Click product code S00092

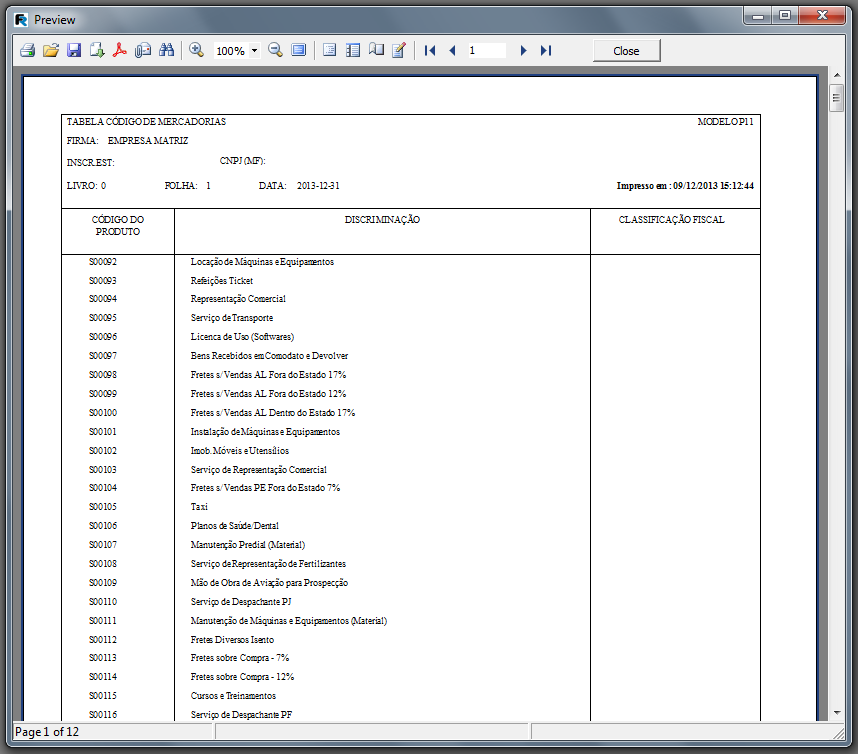click(103, 262)
